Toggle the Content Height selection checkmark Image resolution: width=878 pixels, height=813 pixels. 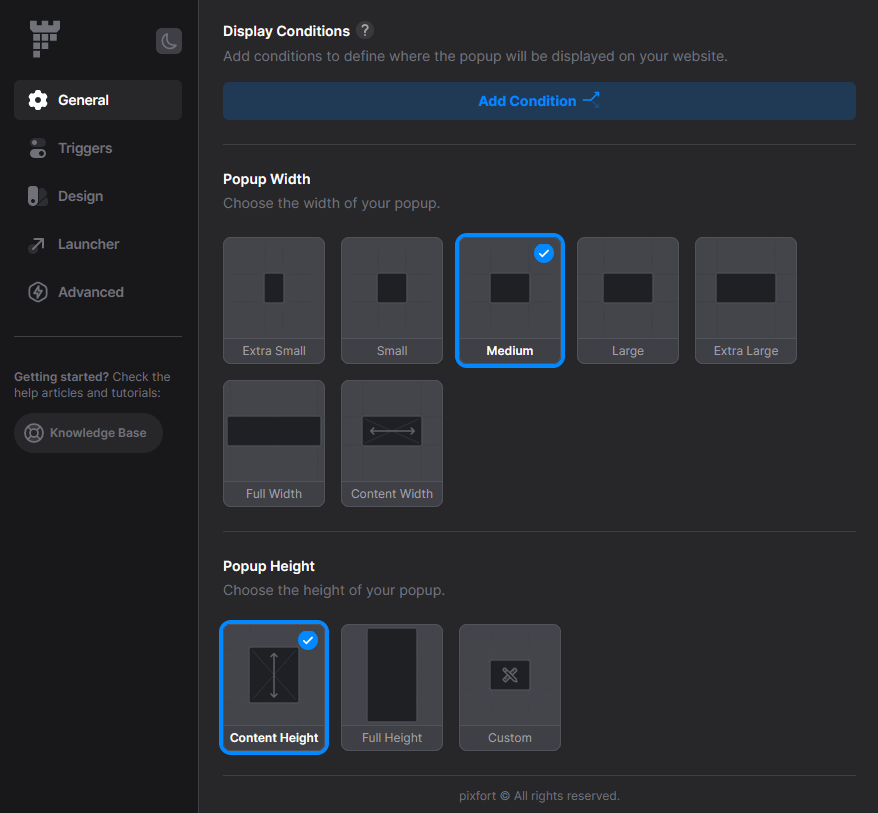(x=308, y=640)
